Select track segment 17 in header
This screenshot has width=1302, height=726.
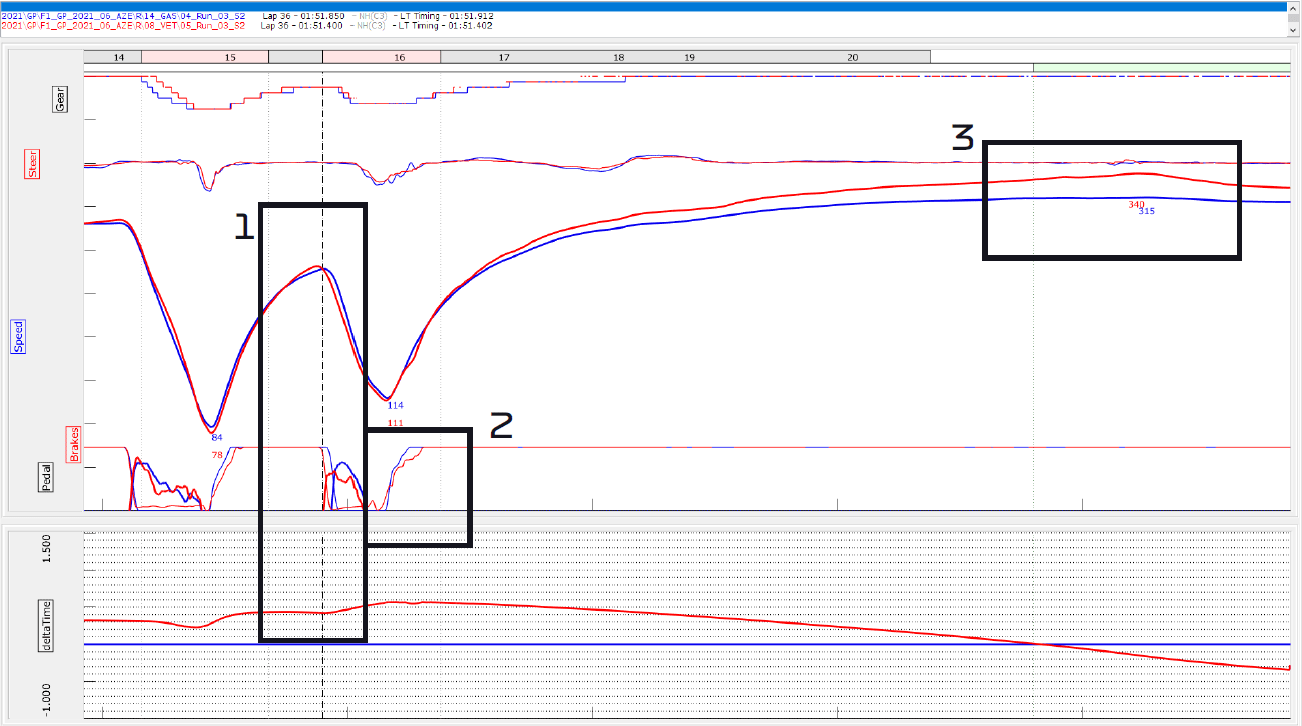click(x=503, y=58)
